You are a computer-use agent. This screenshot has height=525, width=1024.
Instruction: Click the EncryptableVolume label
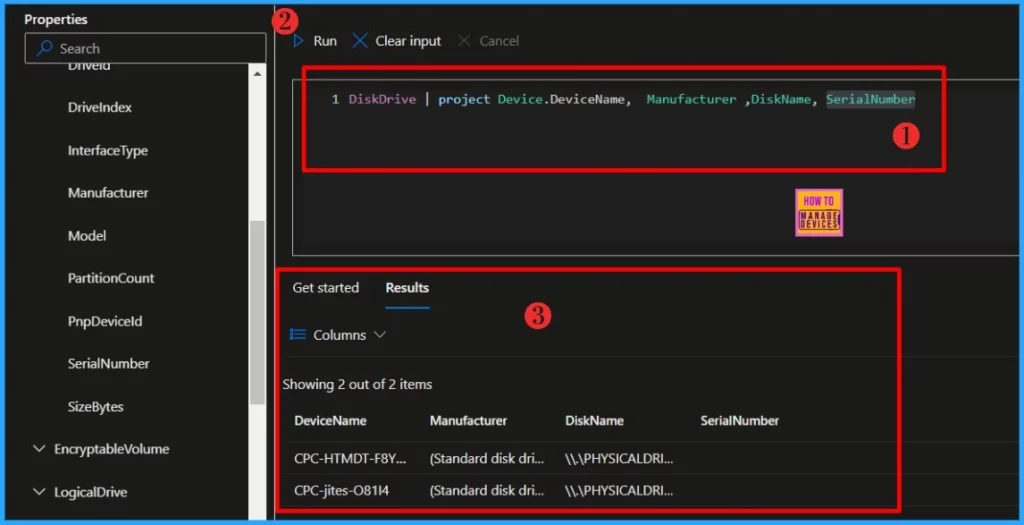pos(112,449)
